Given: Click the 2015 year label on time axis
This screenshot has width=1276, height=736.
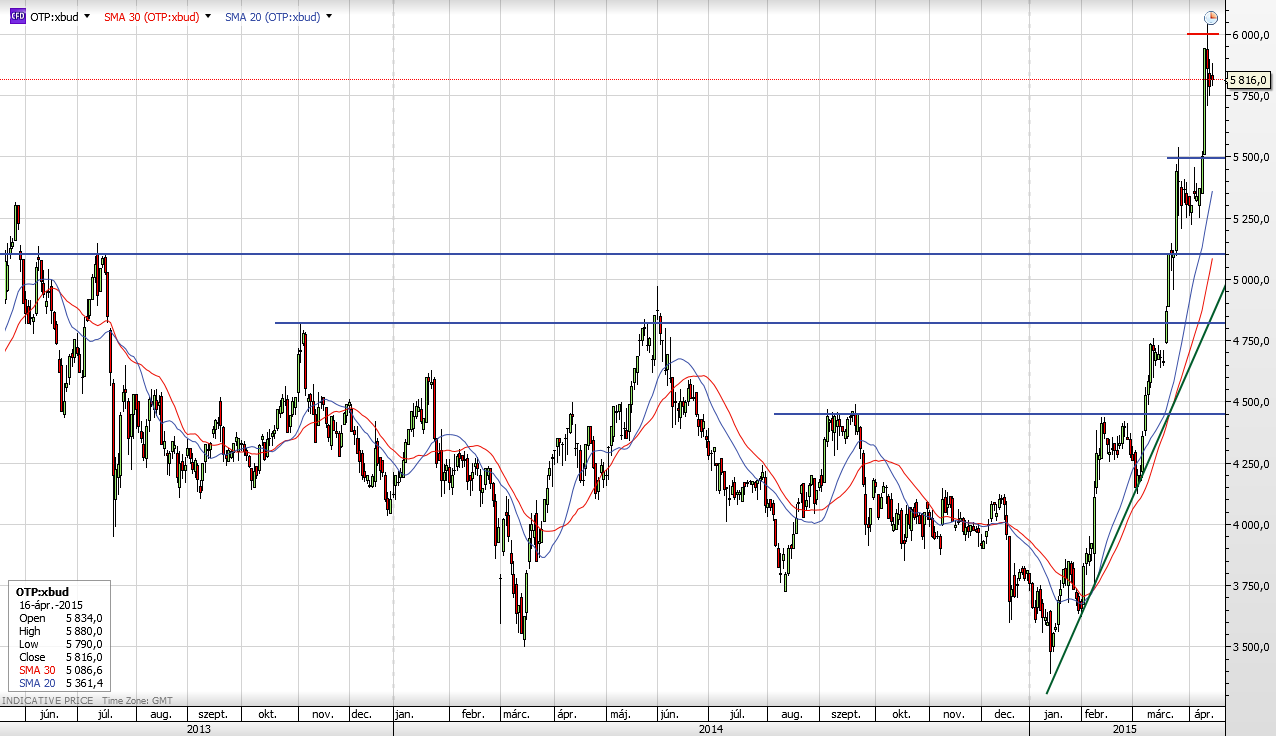Looking at the screenshot, I should [x=1127, y=729].
